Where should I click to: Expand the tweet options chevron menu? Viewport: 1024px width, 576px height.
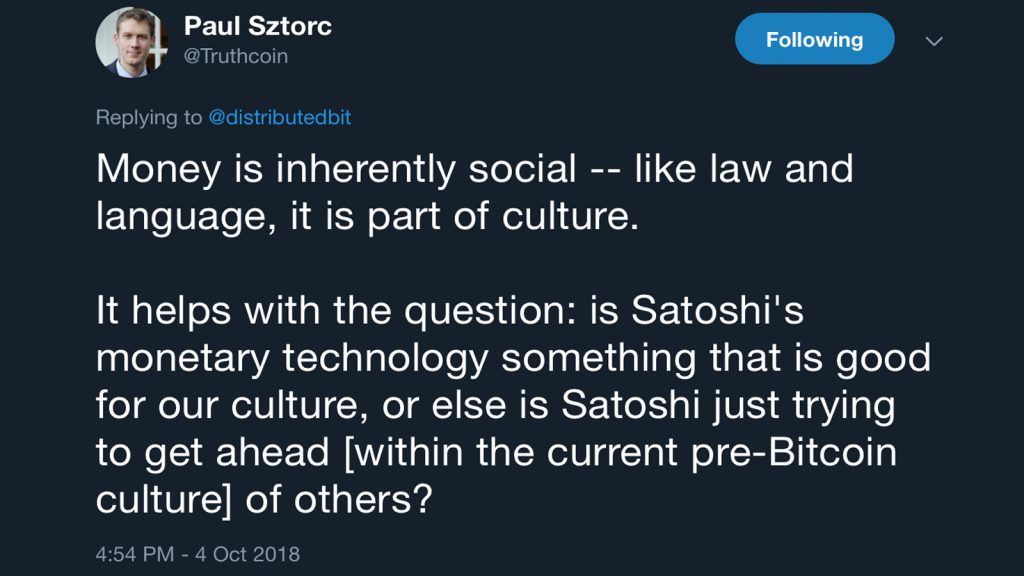(x=934, y=41)
